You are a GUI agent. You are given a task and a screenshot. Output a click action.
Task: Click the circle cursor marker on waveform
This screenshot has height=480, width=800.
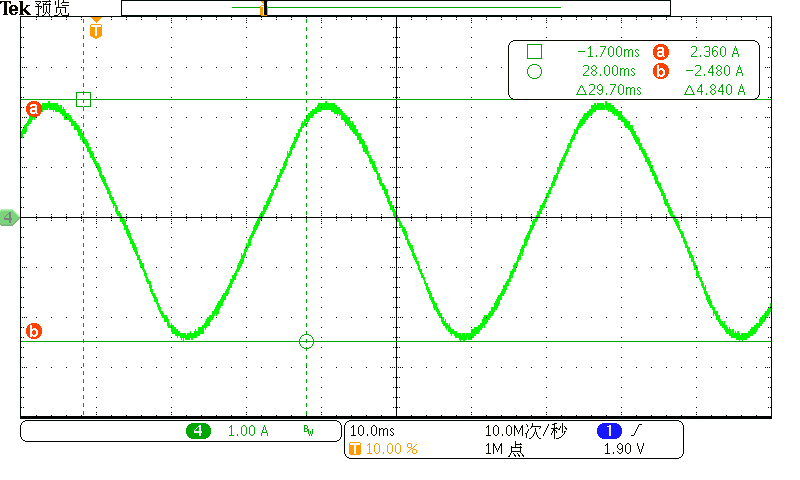[306, 342]
